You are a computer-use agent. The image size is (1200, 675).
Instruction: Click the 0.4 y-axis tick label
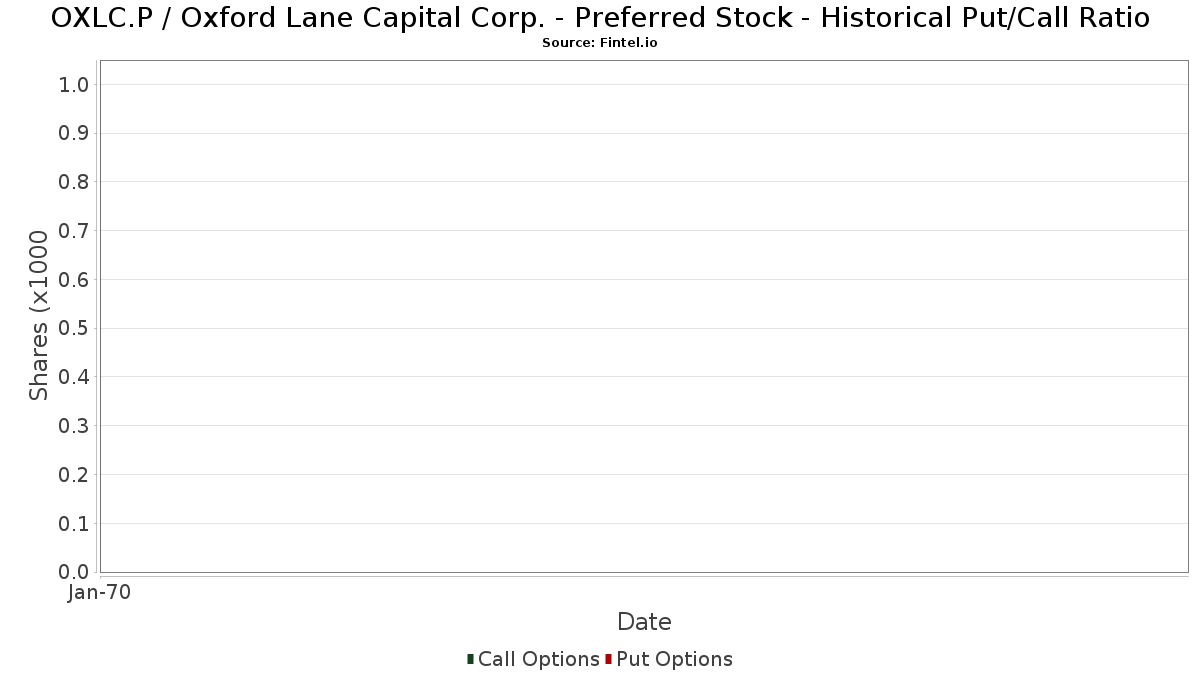[75, 377]
